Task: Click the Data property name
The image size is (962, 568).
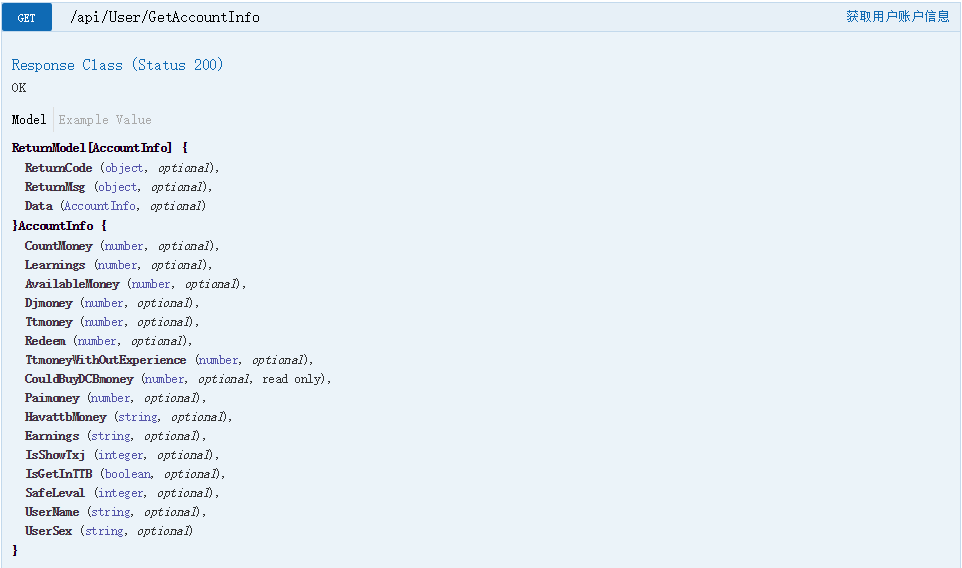Action: click(39, 206)
